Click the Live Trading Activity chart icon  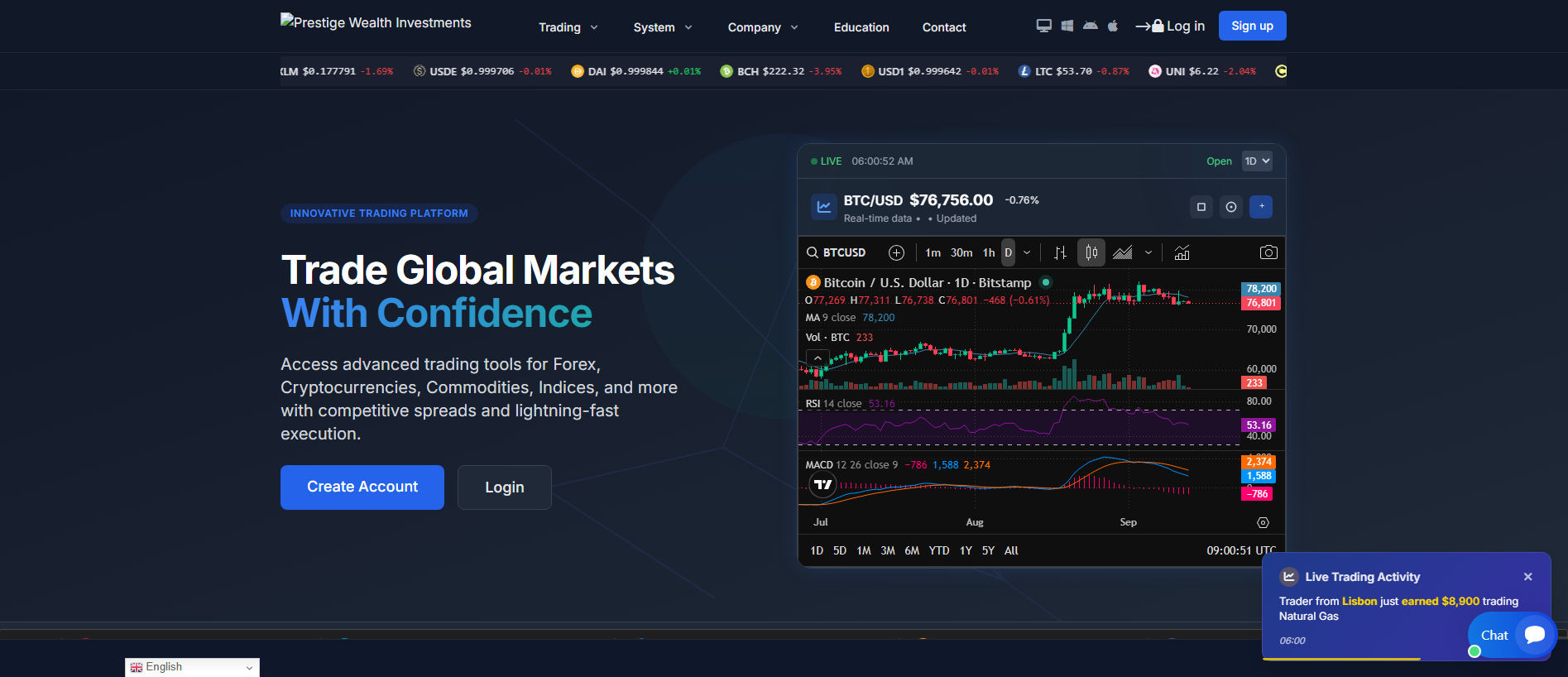(1289, 577)
